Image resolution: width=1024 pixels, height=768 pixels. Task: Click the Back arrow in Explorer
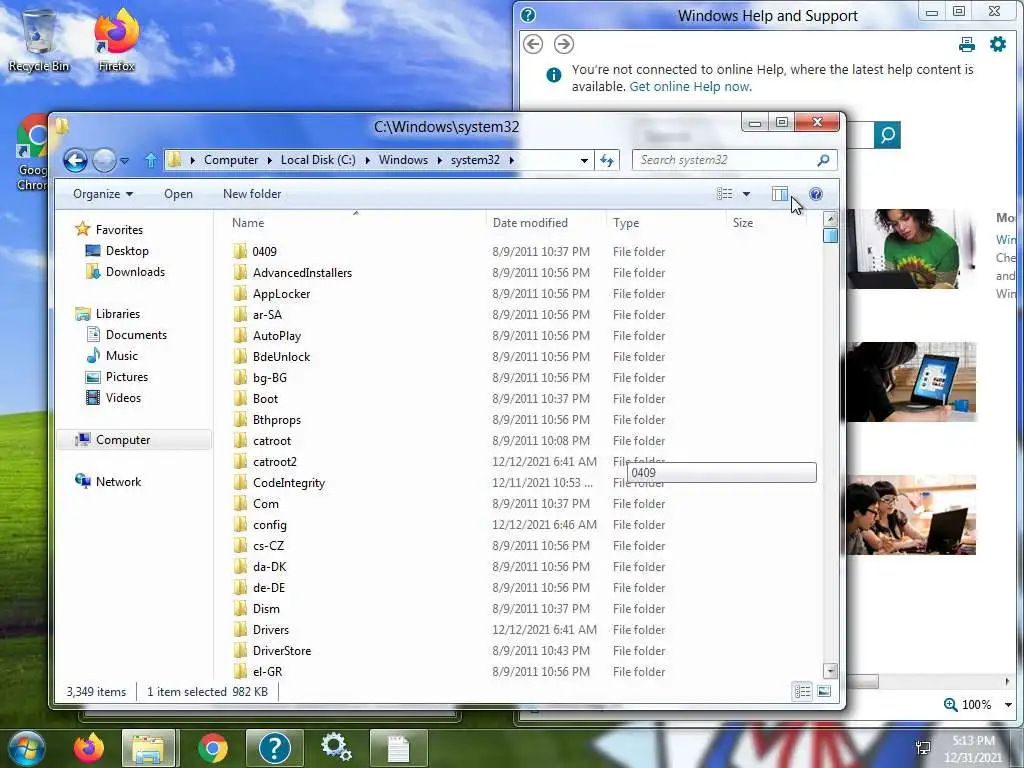(75, 160)
